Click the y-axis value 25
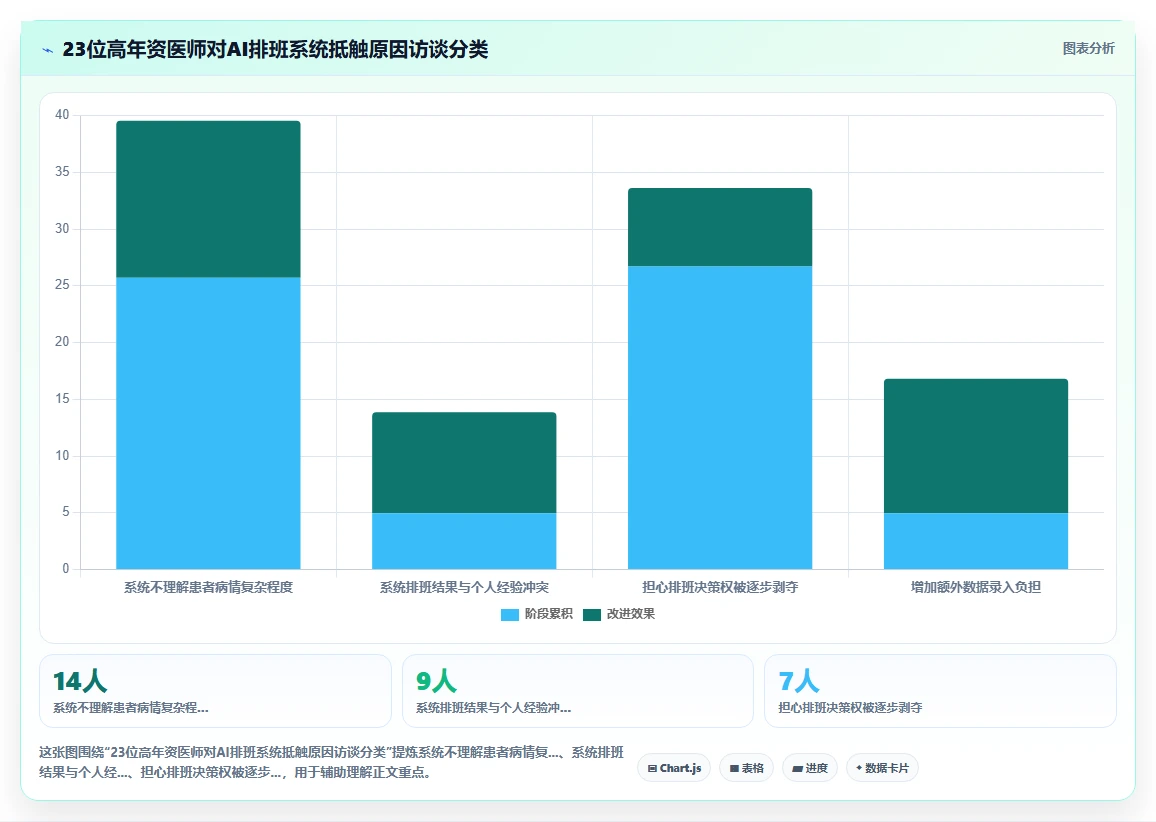 [x=62, y=285]
